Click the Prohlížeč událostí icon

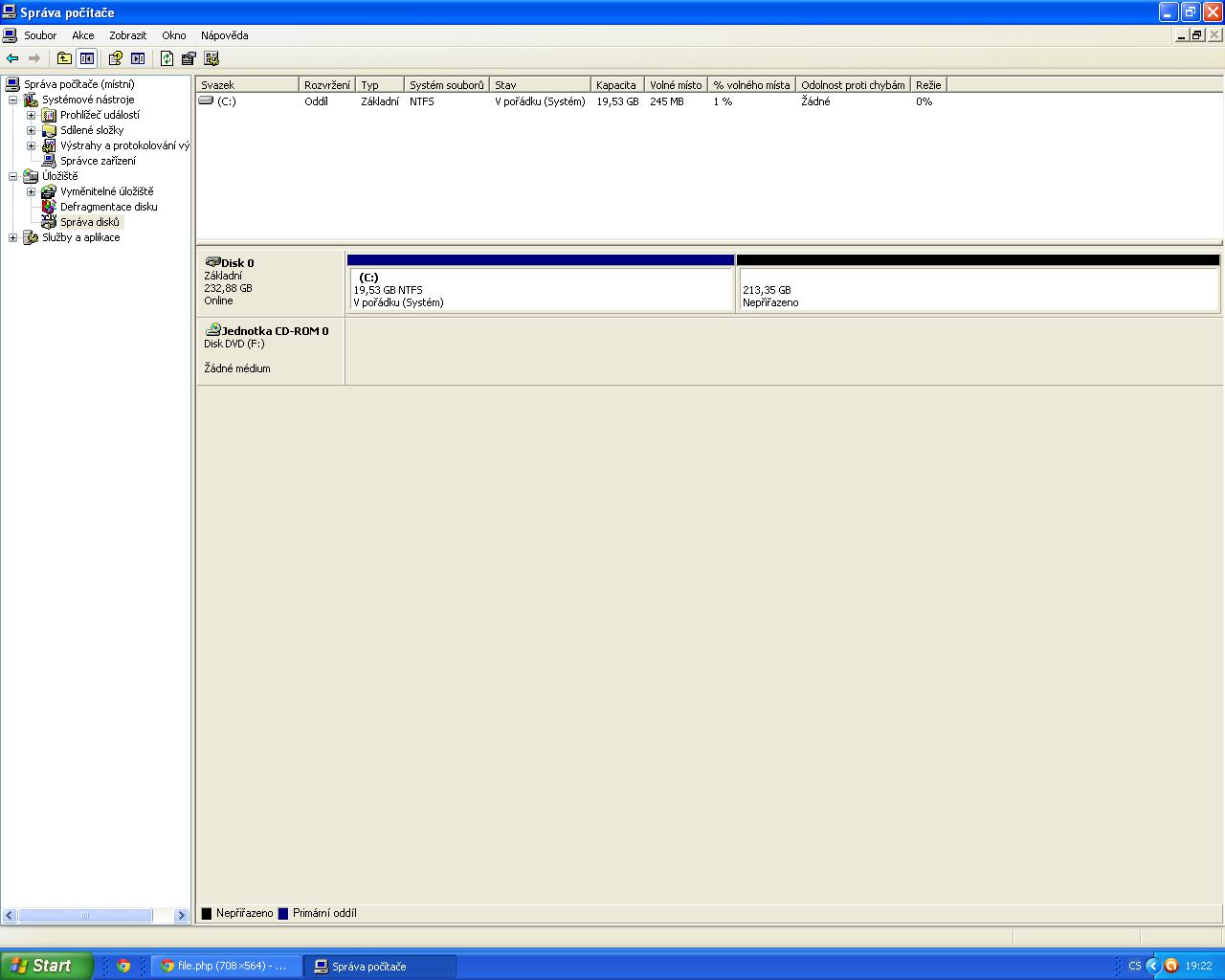point(49,115)
